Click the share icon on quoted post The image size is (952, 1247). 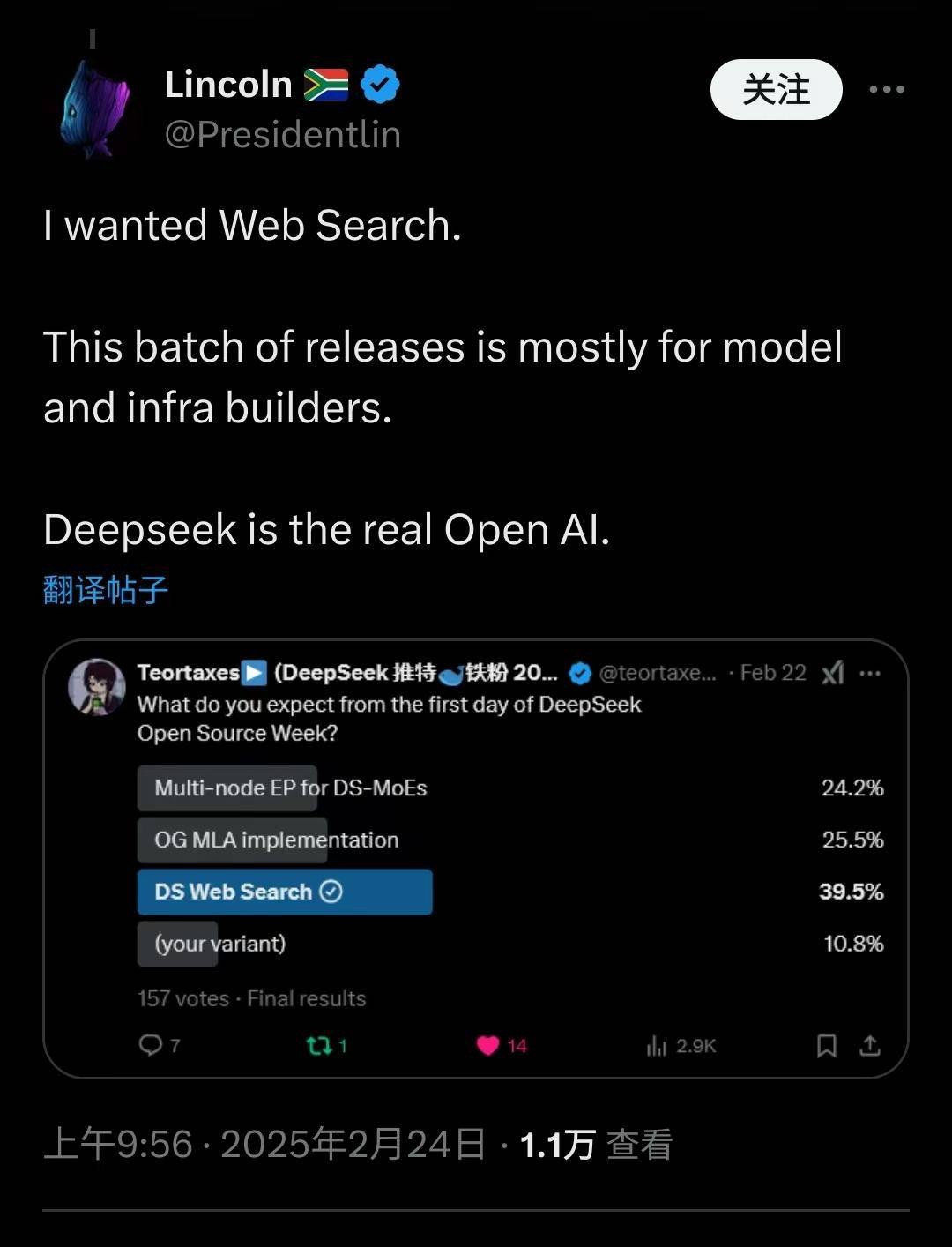coord(870,1046)
